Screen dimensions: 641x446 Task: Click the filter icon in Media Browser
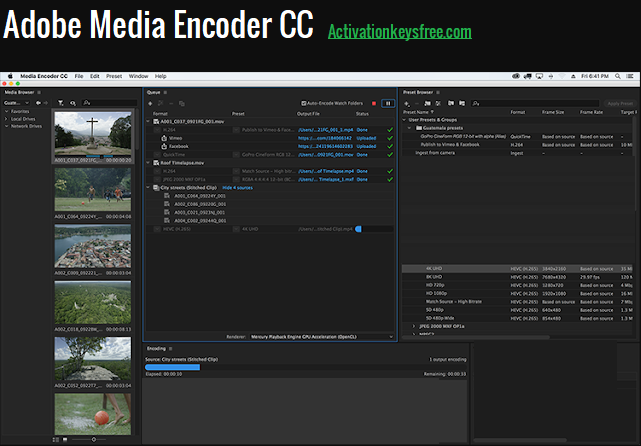tap(61, 103)
